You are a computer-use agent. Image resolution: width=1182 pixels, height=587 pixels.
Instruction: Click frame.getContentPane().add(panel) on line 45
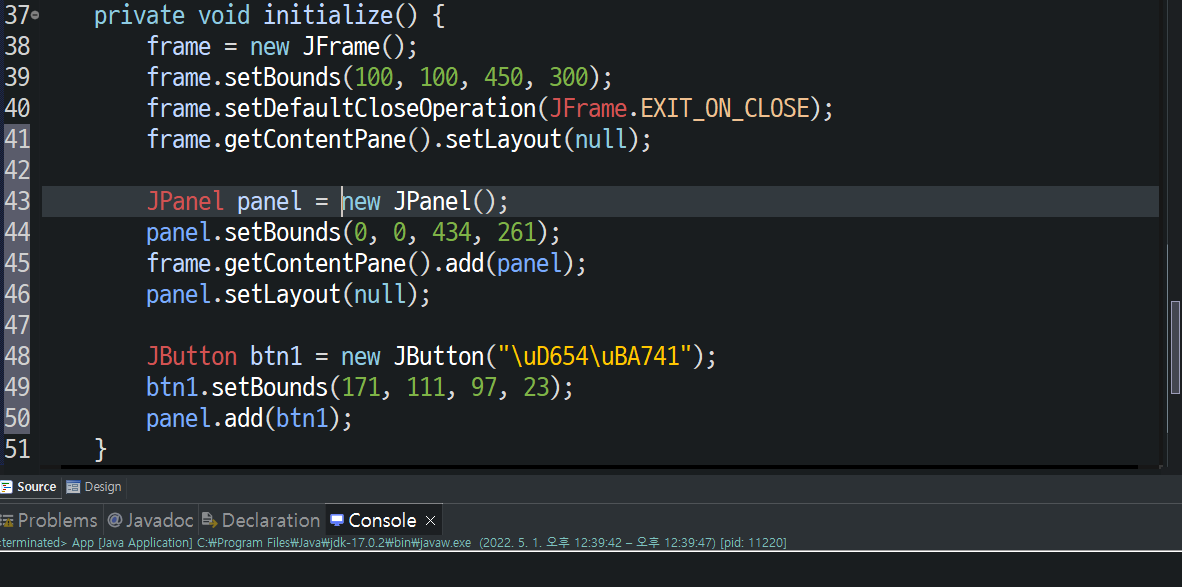click(366, 264)
